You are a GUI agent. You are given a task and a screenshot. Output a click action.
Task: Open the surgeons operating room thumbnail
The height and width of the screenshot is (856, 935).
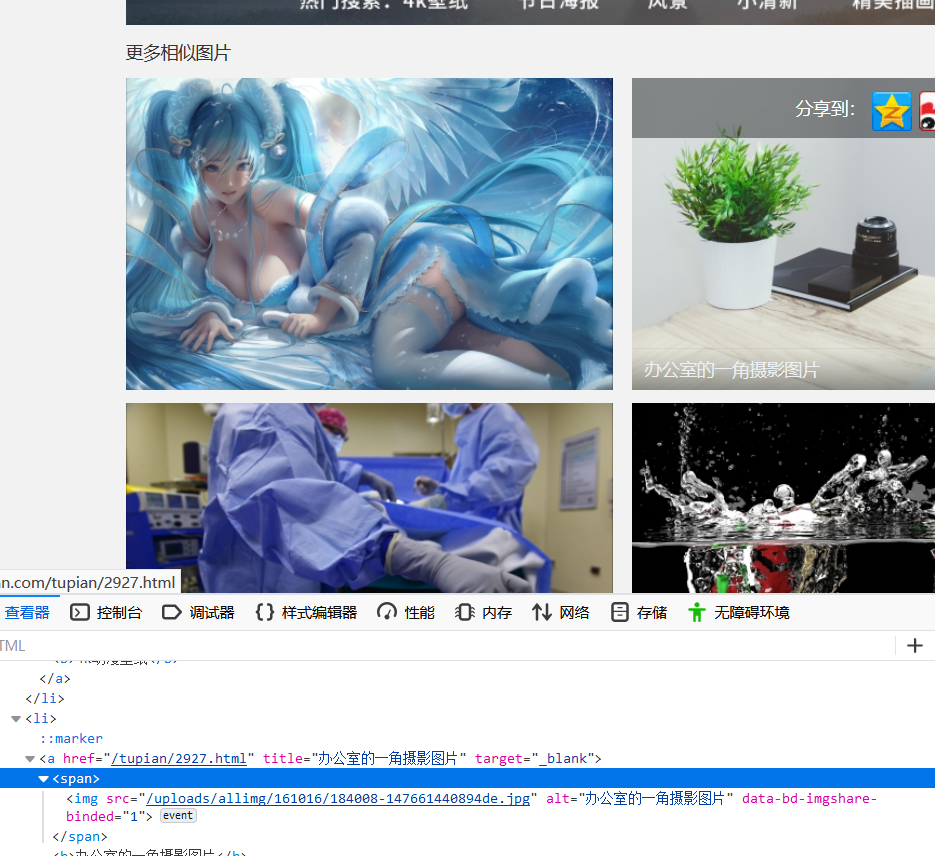369,497
